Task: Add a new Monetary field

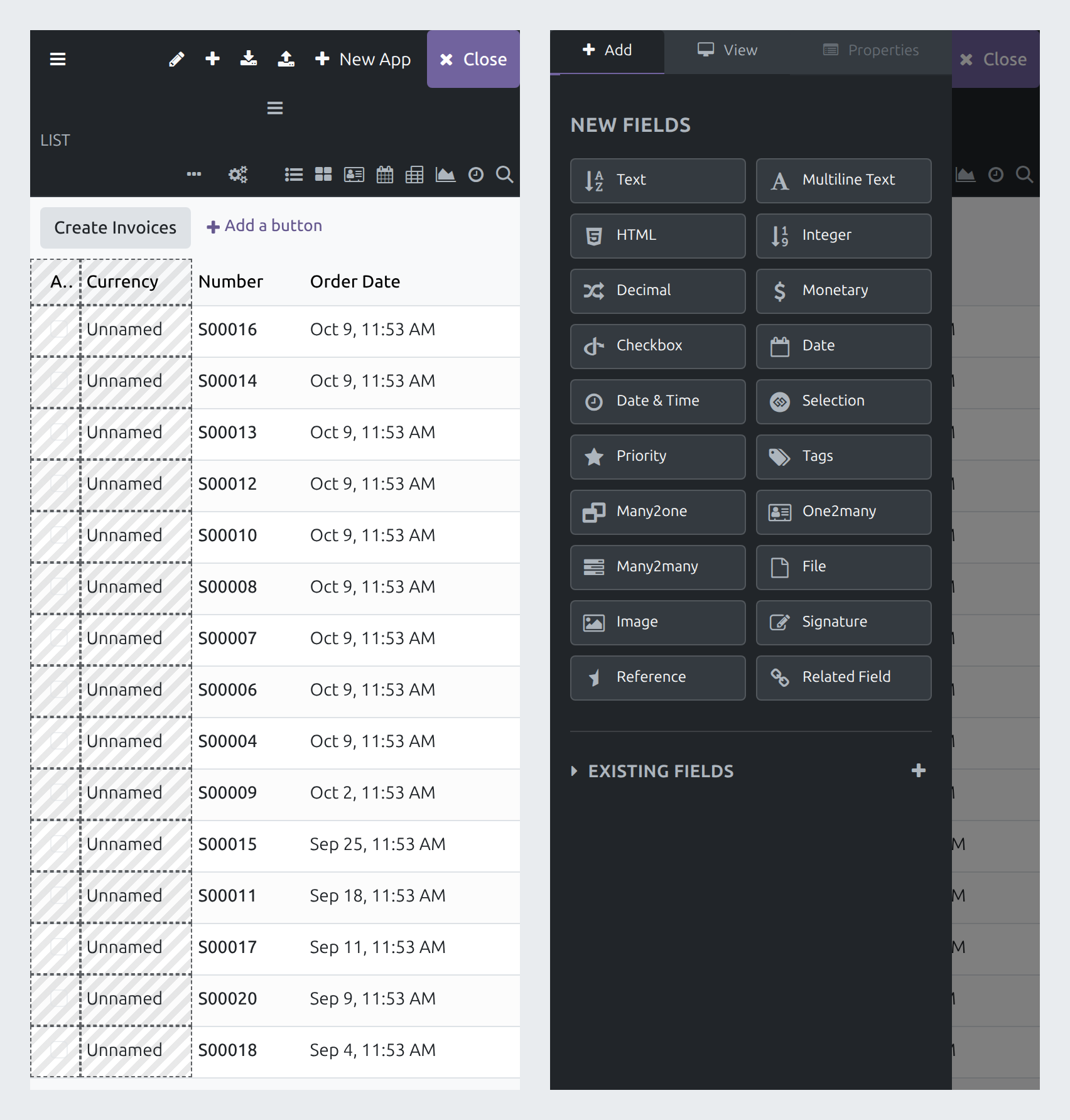Action: [x=844, y=291]
